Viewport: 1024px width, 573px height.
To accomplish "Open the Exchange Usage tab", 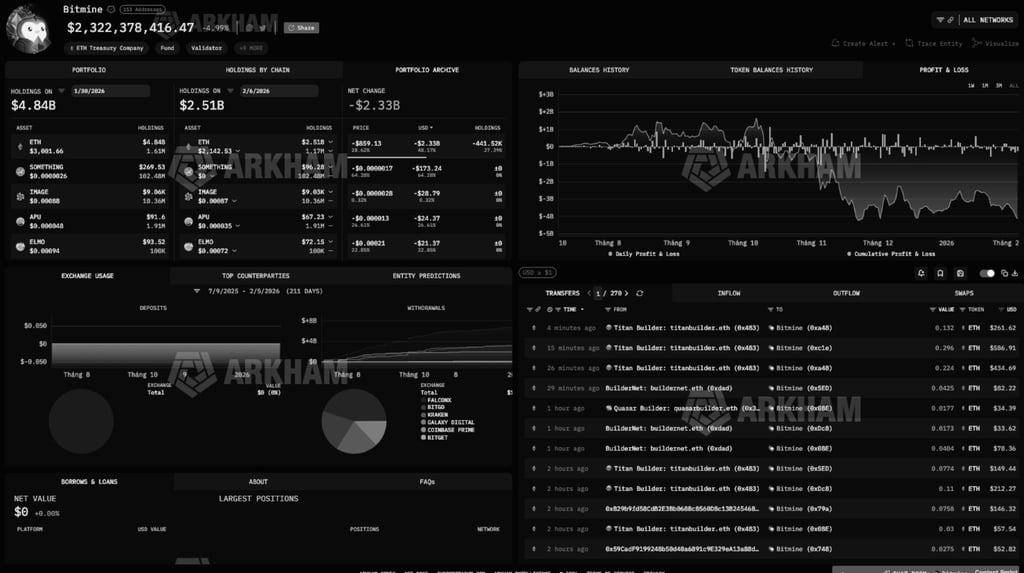I will (x=88, y=276).
